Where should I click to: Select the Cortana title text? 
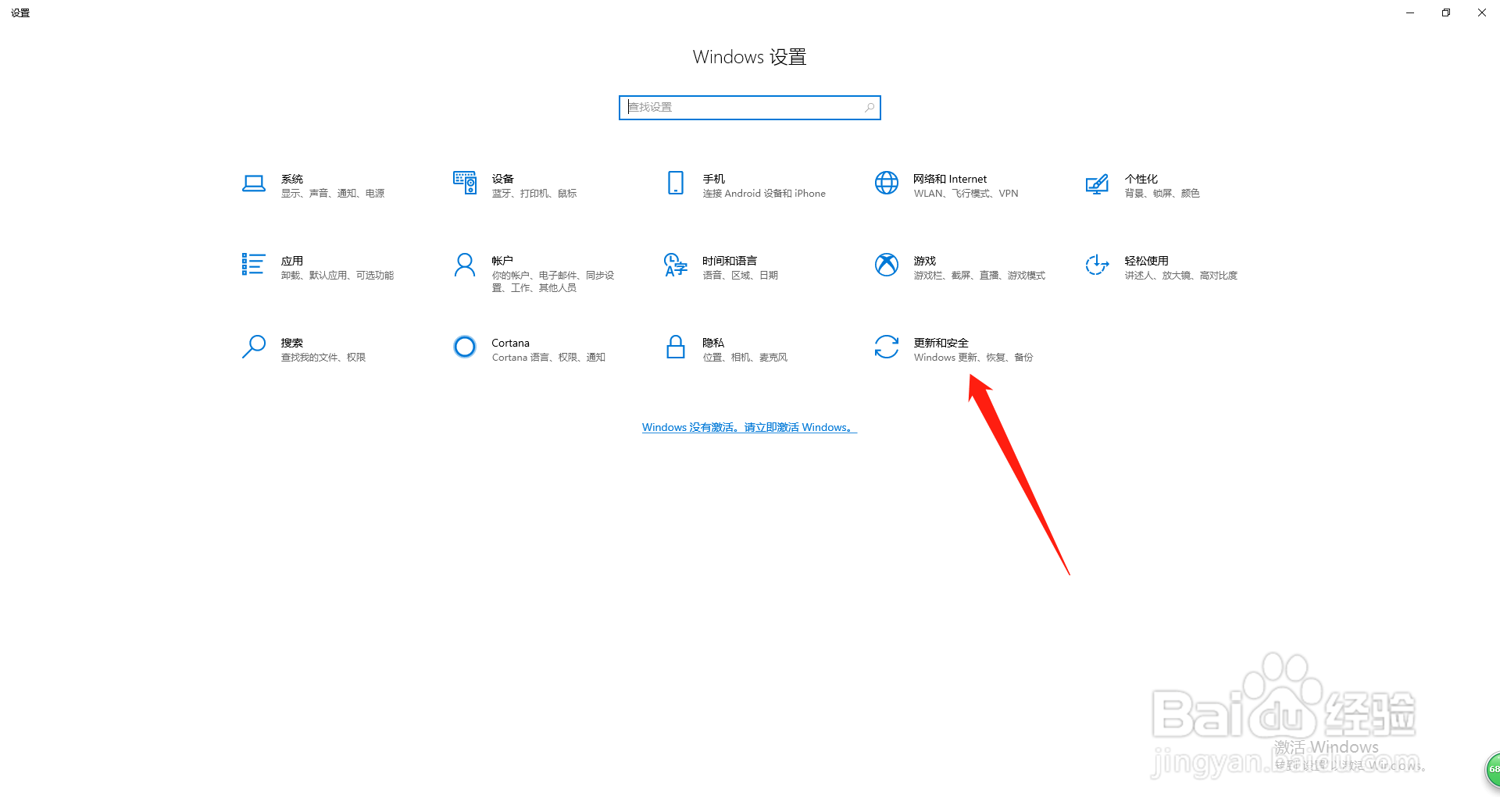[511, 343]
